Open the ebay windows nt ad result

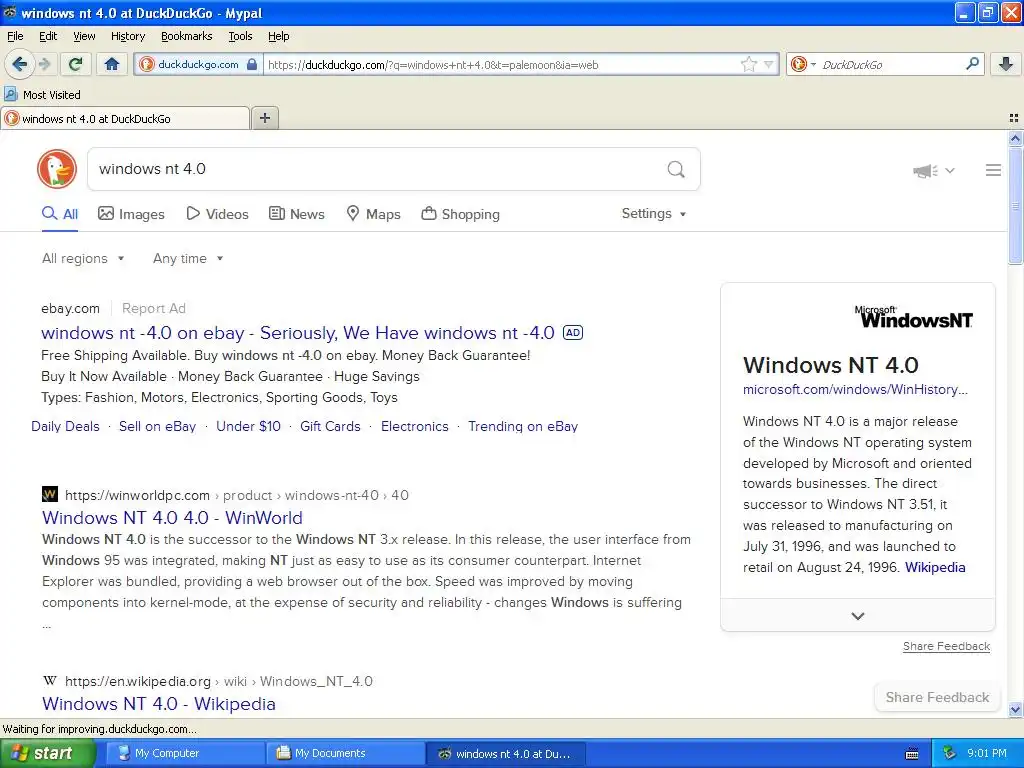pos(298,333)
